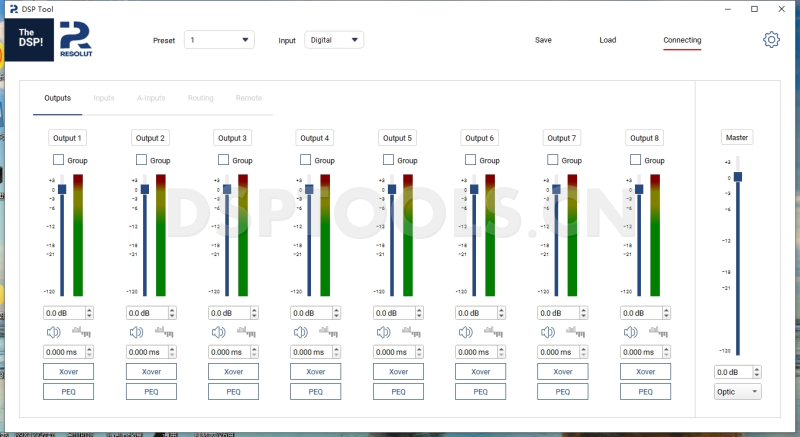Click the Output 3 delay field showing 0.000 ms
The image size is (800, 437).
click(x=226, y=352)
